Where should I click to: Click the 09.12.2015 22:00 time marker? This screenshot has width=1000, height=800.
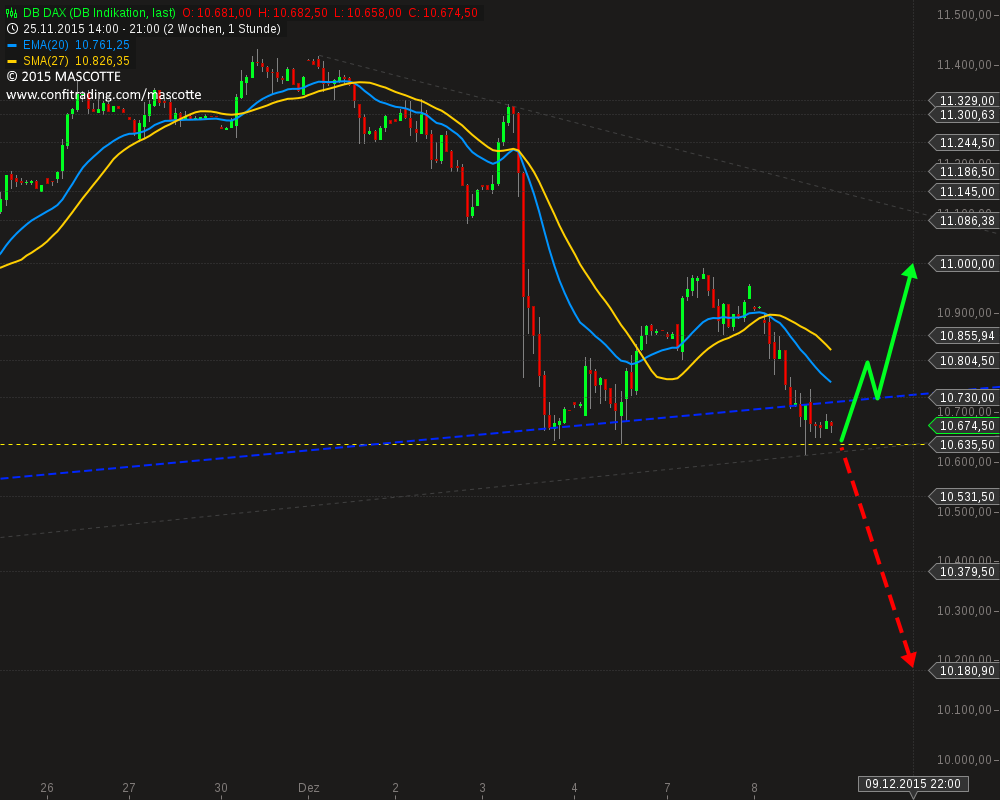tap(913, 783)
